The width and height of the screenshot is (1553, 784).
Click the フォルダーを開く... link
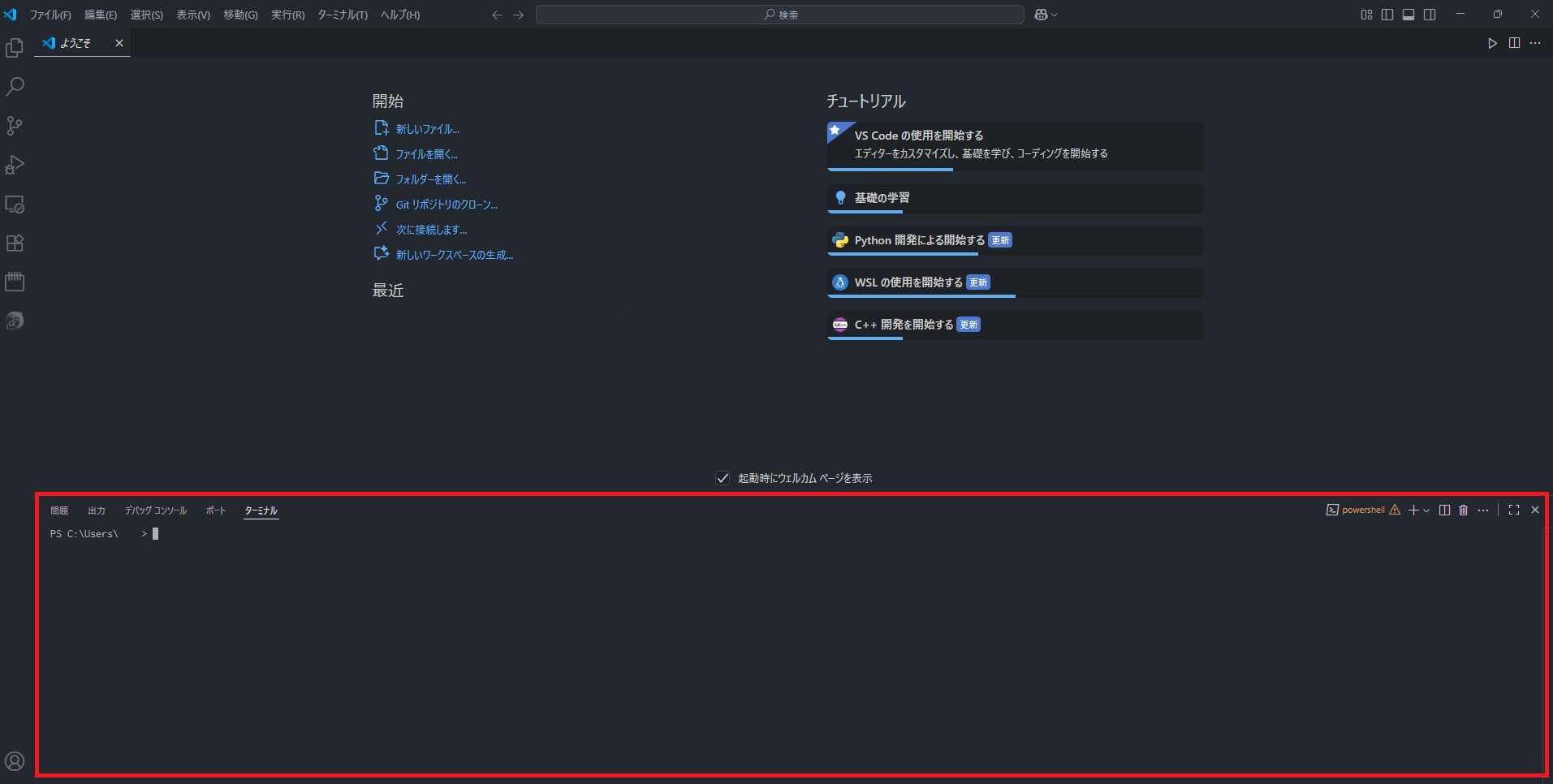point(431,179)
